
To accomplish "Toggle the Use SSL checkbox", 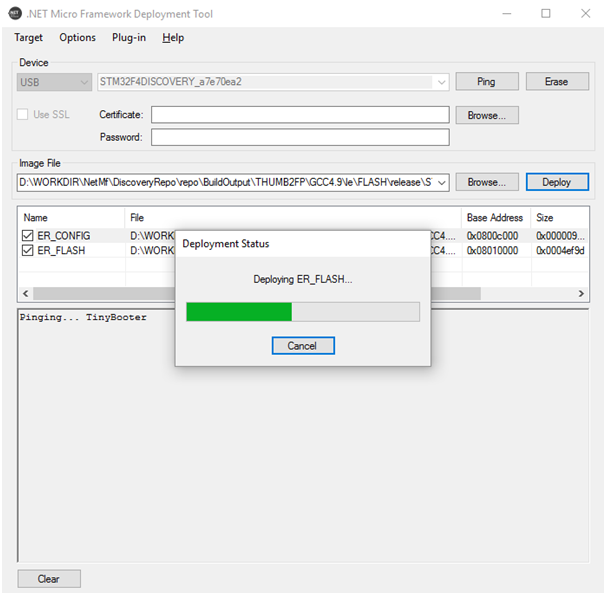I will coord(22,114).
